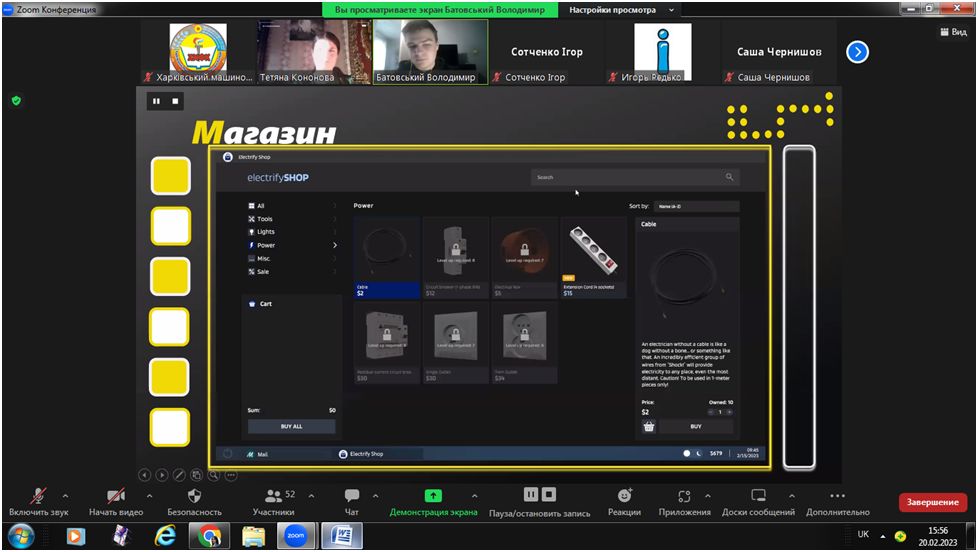Select Misc category in shop
978x552 pixels.
coord(292,258)
